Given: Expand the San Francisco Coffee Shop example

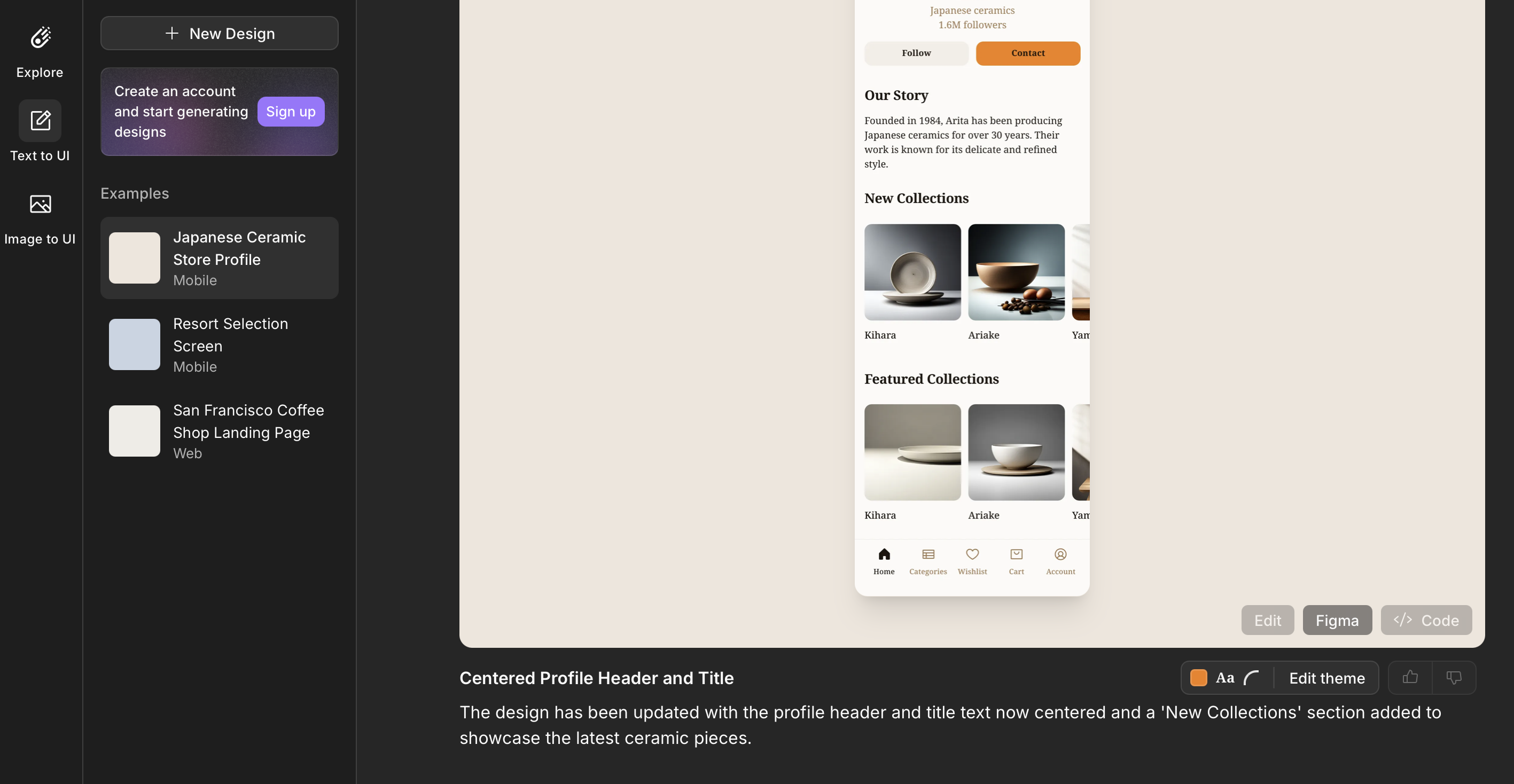Looking at the screenshot, I should [219, 430].
